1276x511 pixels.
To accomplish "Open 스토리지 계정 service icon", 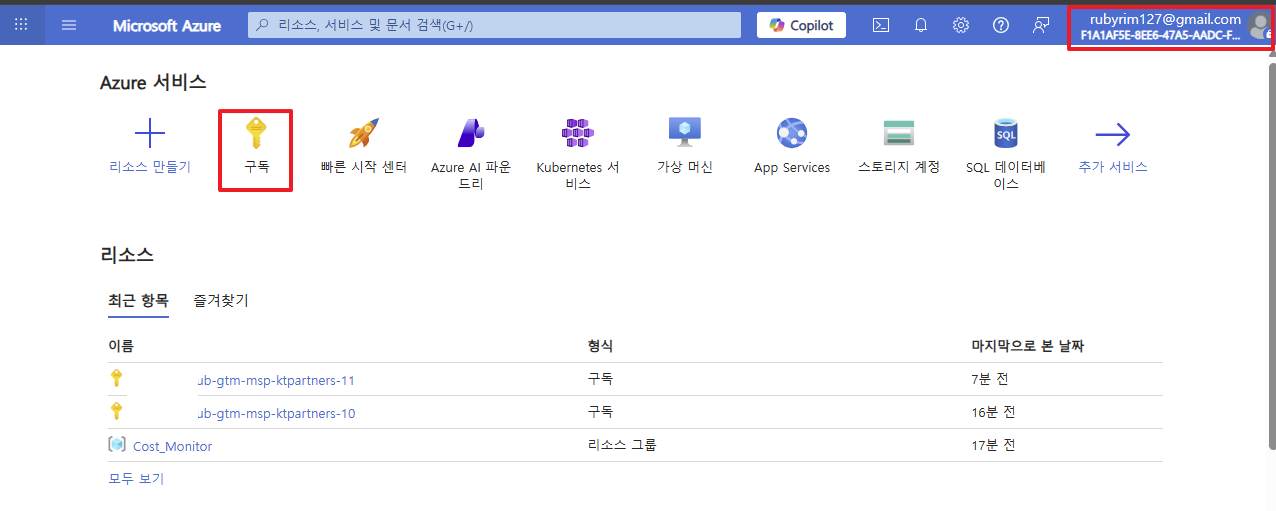I will [x=899, y=133].
